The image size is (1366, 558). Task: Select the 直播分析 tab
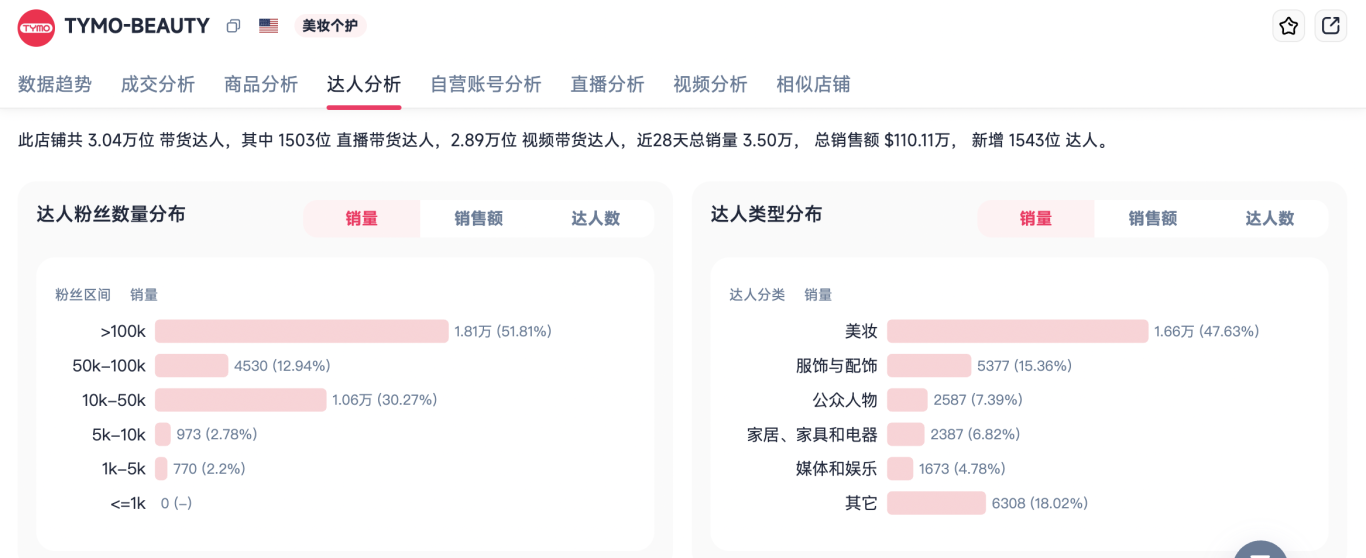tap(607, 85)
